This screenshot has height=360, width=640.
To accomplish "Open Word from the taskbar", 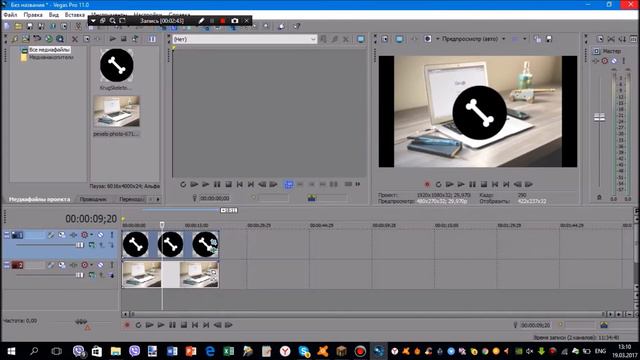I will tap(172, 351).
